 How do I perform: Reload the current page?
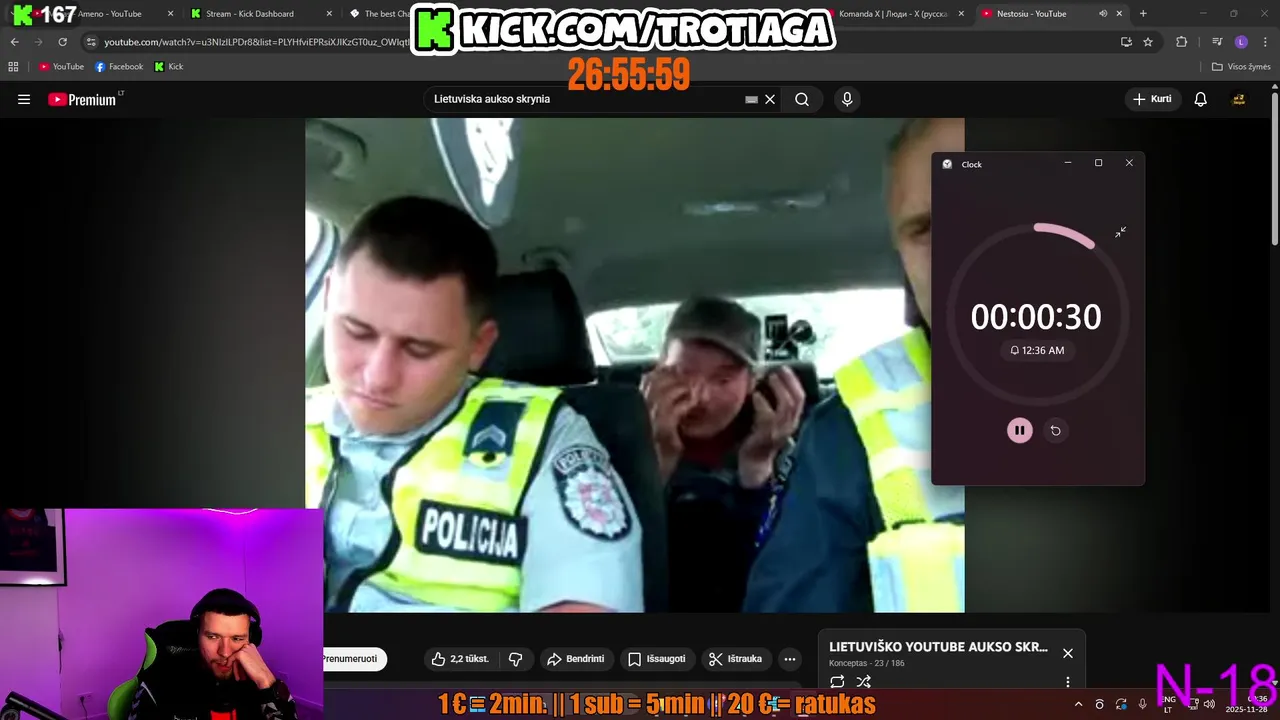point(62,42)
